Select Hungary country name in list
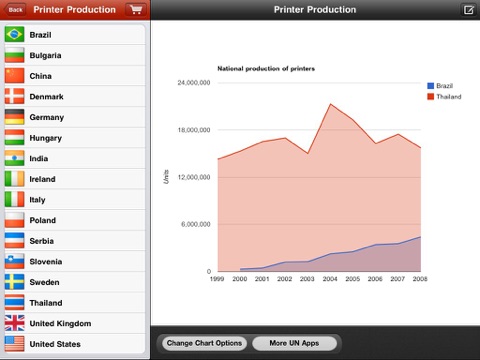Screen dimensions: 480x360 click(x=46, y=138)
